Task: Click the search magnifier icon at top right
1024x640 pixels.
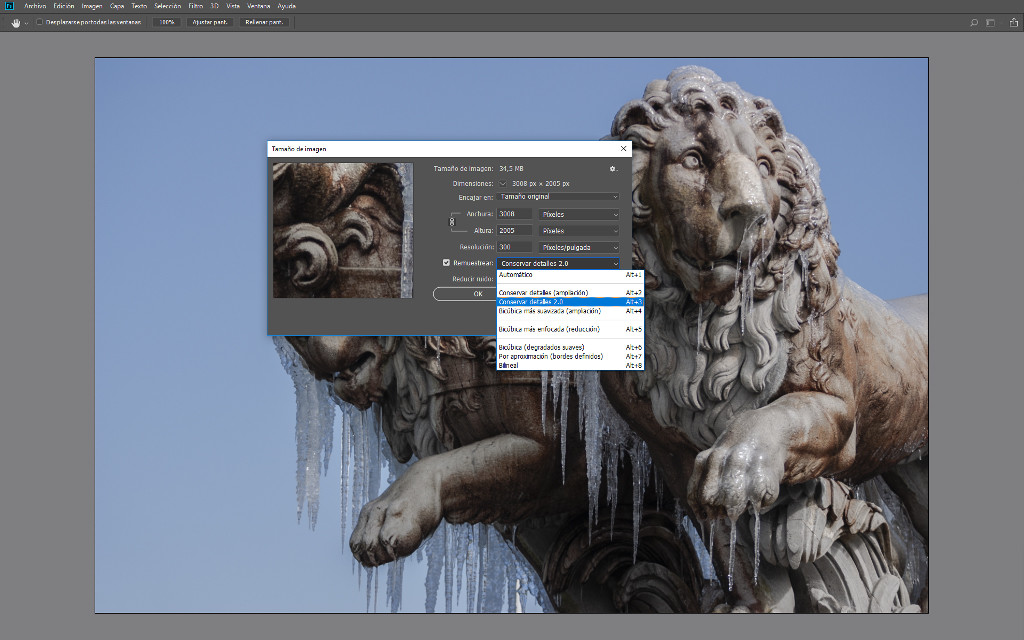Action: click(x=974, y=22)
